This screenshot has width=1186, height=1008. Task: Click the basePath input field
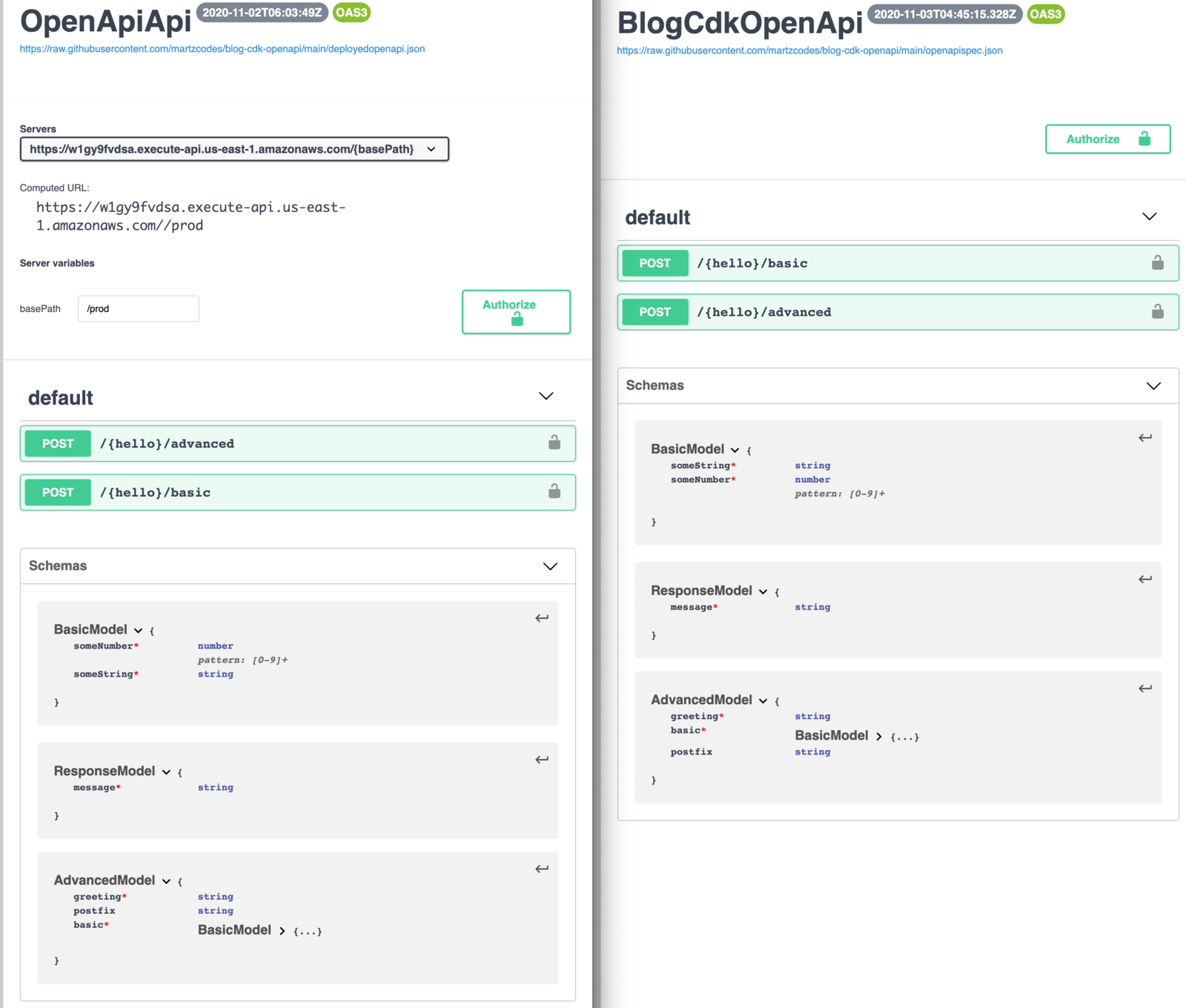coord(139,308)
